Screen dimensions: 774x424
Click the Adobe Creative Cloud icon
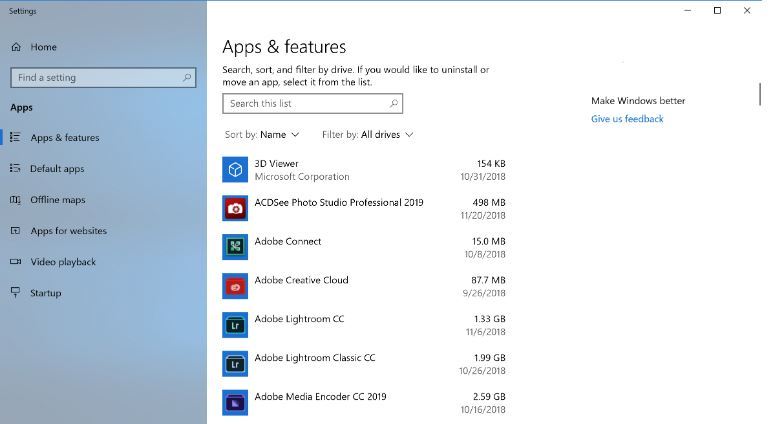click(x=235, y=286)
